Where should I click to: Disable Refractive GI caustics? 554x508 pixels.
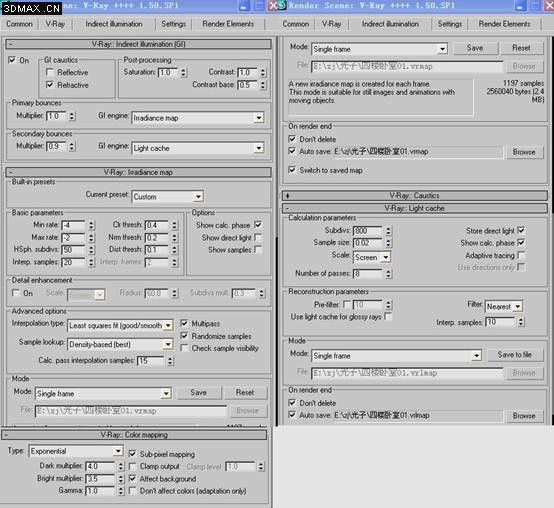[x=50, y=84]
